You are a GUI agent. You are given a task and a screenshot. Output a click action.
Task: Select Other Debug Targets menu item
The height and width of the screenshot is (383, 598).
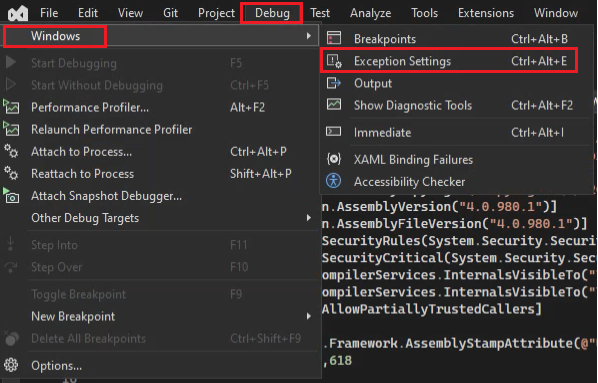160,218
